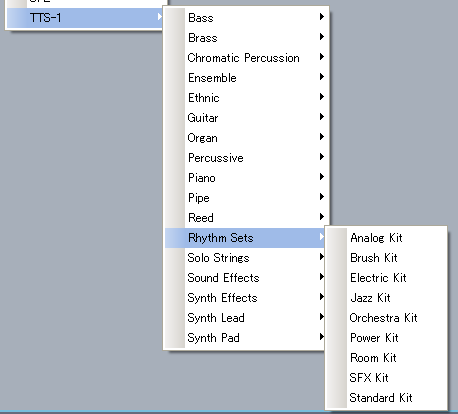Select Standard Kit
Image resolution: width=458 pixels, height=414 pixels.
click(386, 398)
